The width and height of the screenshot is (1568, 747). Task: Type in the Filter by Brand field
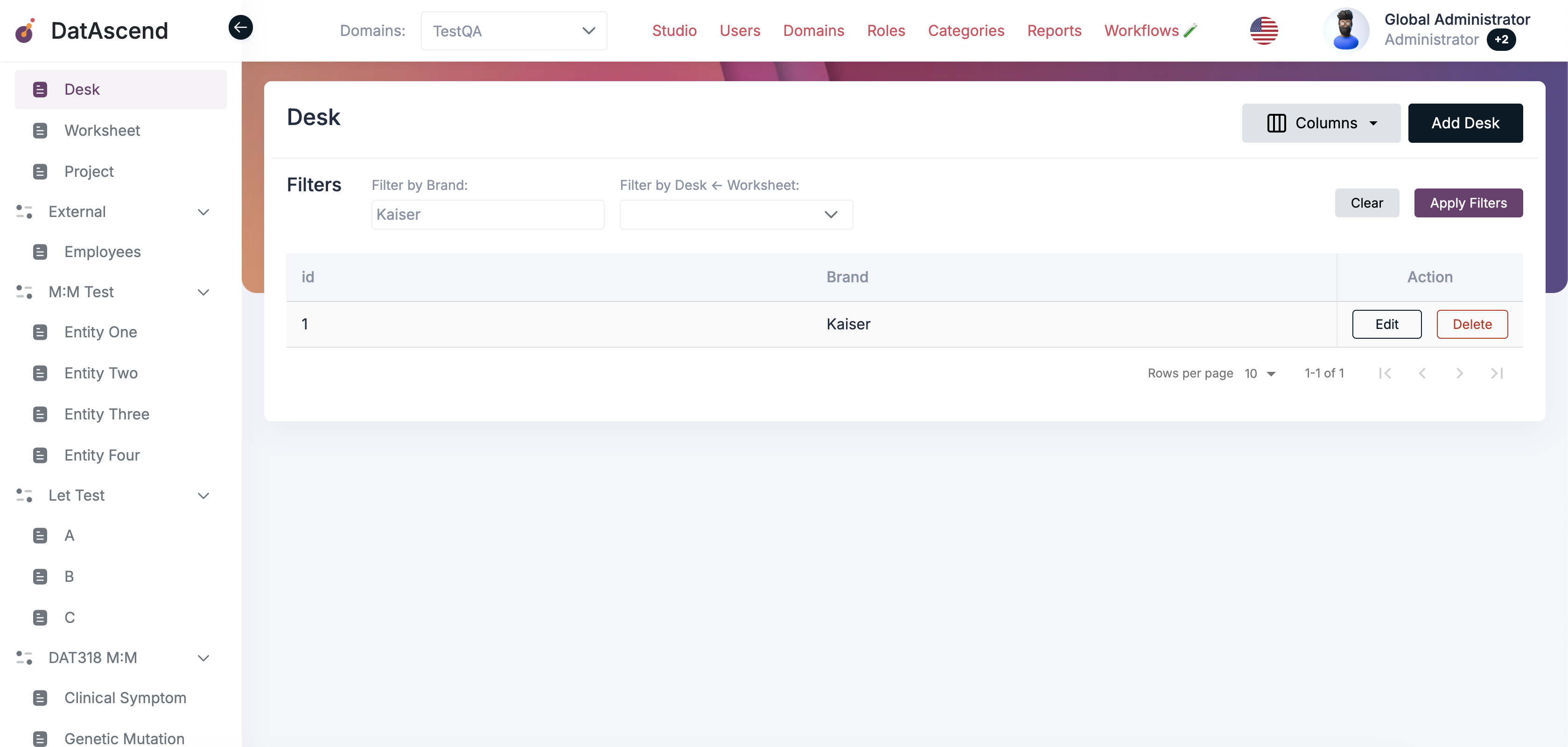487,214
